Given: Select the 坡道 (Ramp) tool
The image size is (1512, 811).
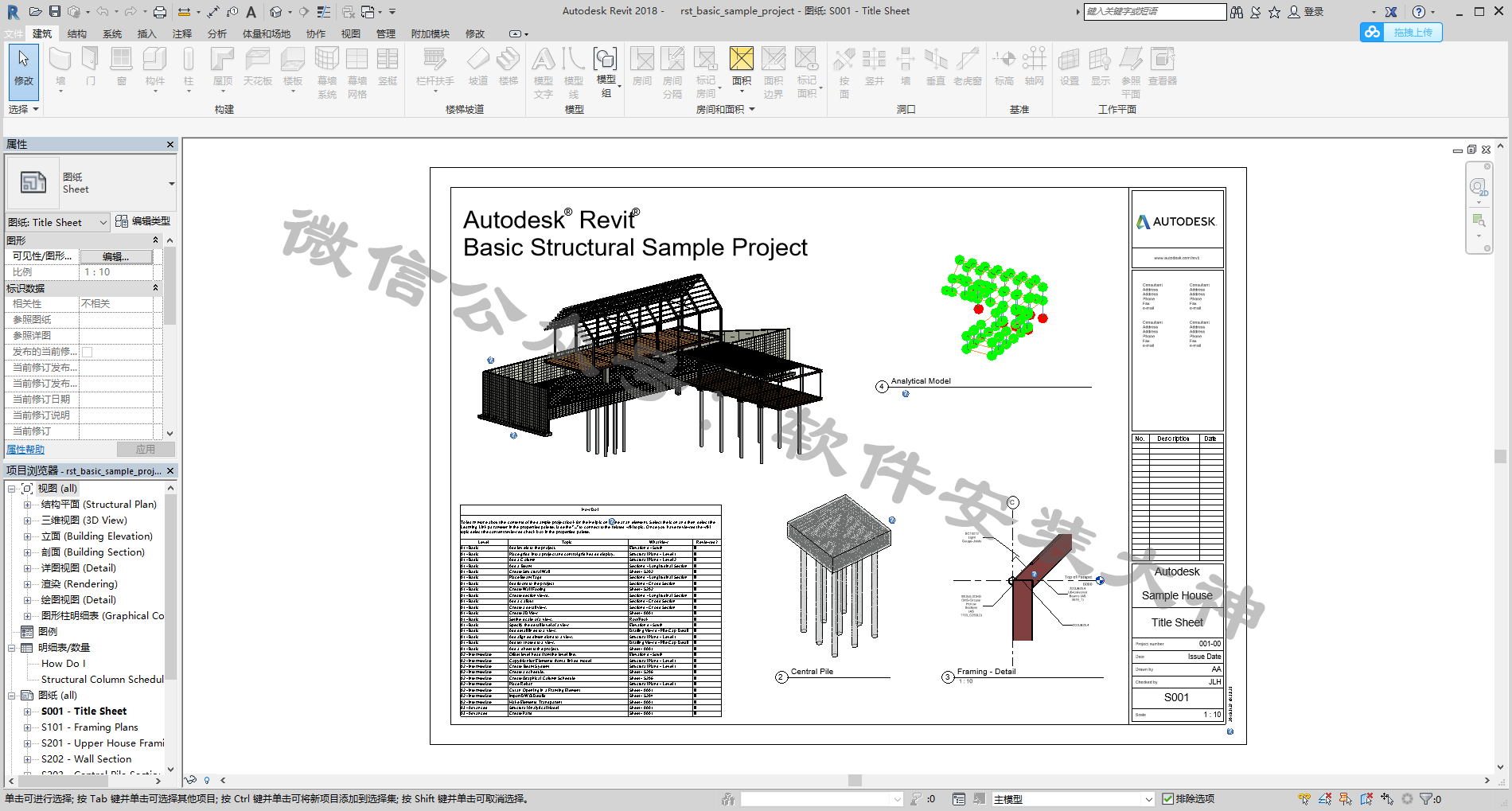Looking at the screenshot, I should pyautogui.click(x=477, y=67).
